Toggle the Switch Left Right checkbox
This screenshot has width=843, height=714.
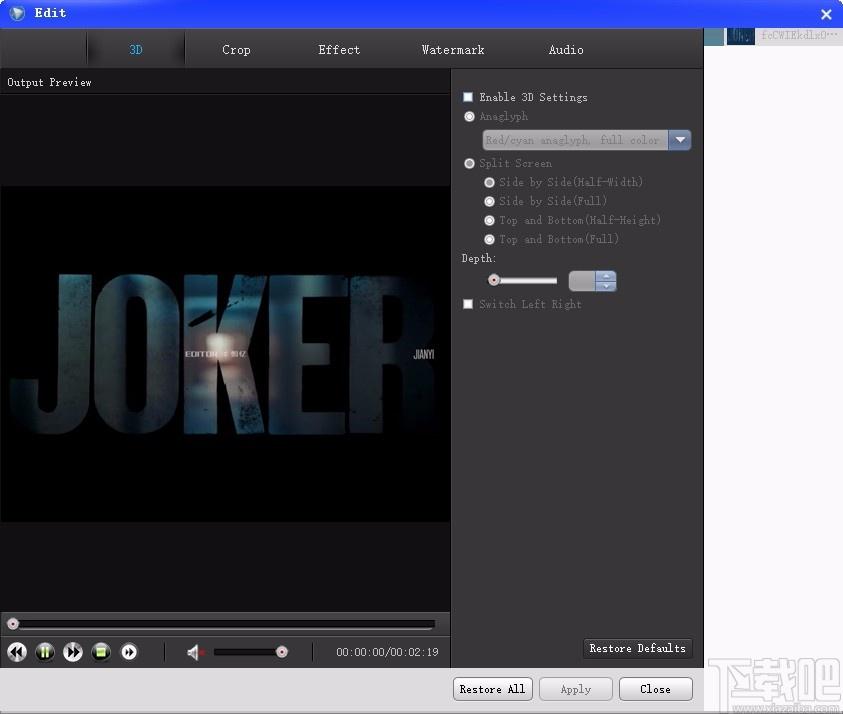click(468, 304)
